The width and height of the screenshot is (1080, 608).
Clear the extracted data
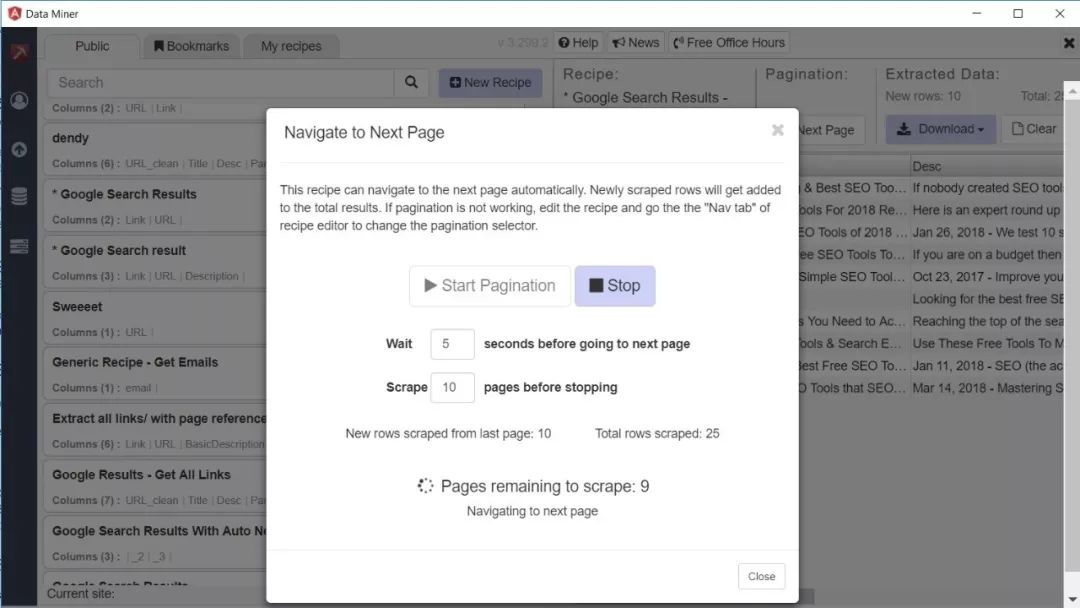(x=1033, y=129)
